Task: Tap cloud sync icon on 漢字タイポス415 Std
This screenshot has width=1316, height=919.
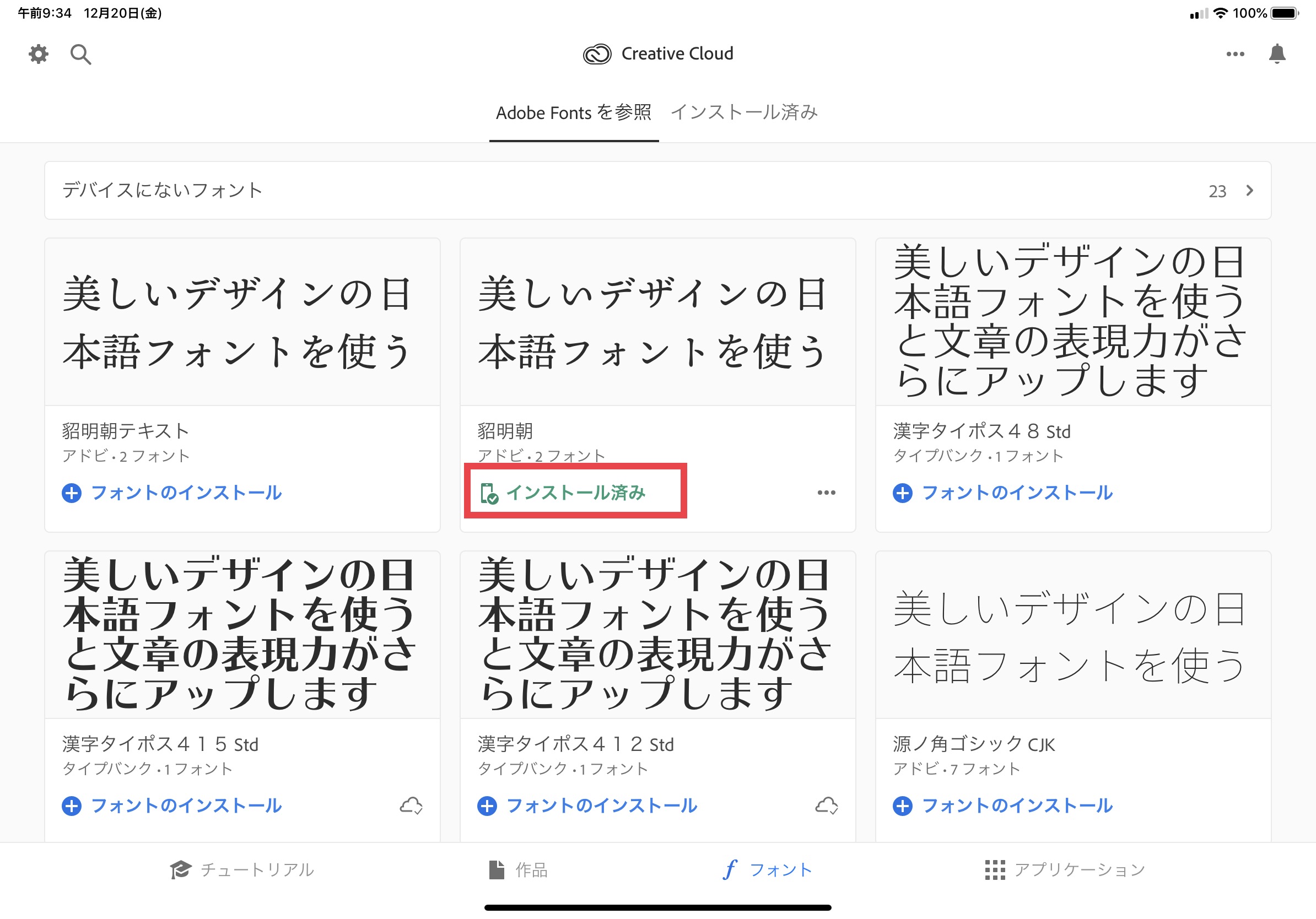Action: 411,806
